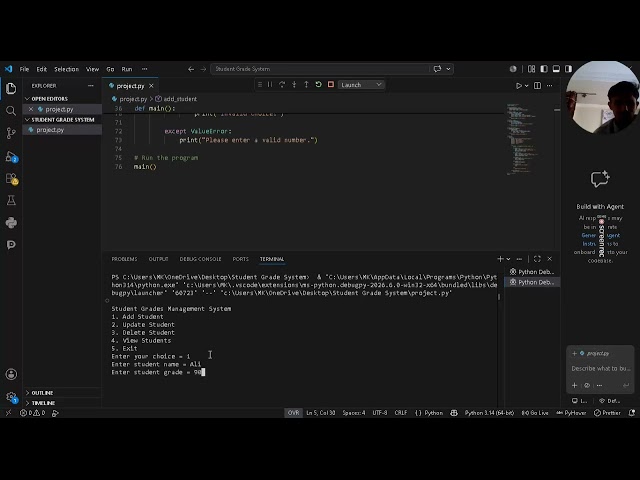Open the Search view in activity bar
The width and height of the screenshot is (640, 480).
click(11, 111)
